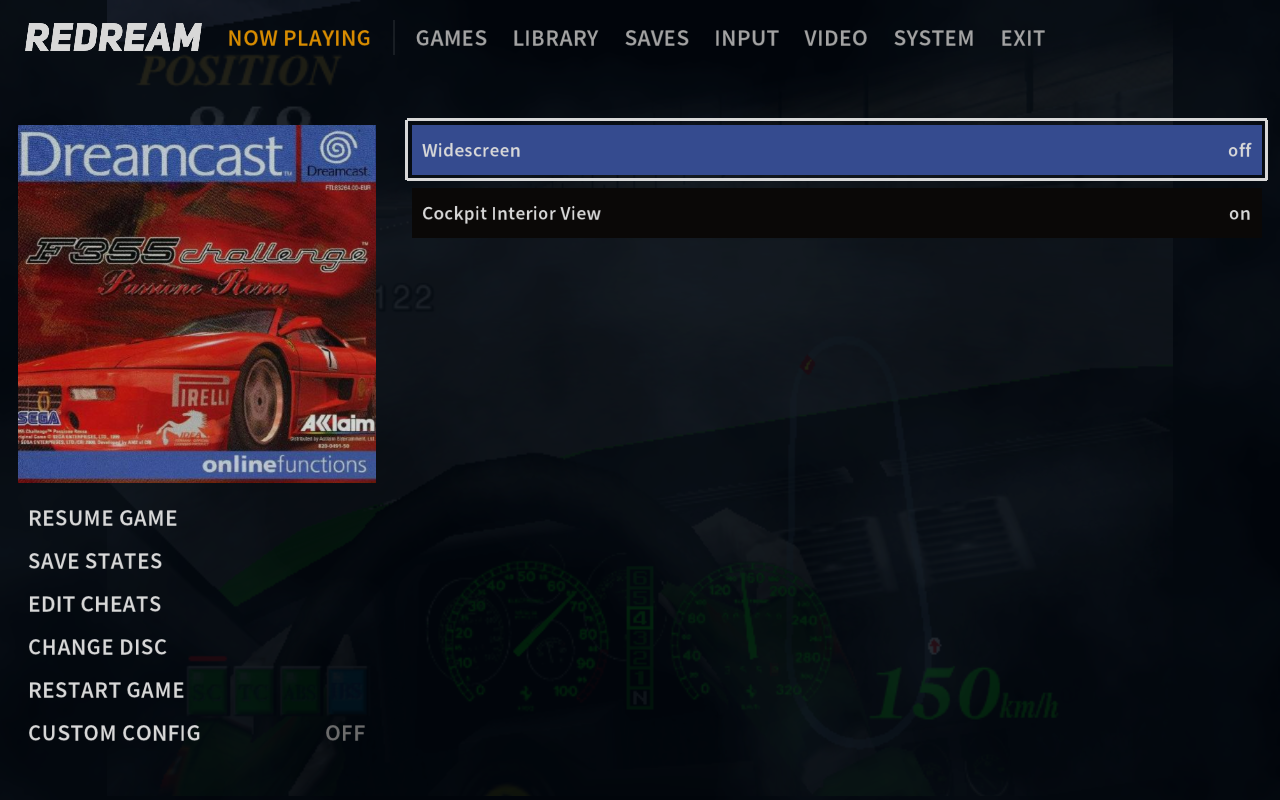Open the SYSTEM tab
Viewport: 1280px width, 800px height.
coord(934,38)
